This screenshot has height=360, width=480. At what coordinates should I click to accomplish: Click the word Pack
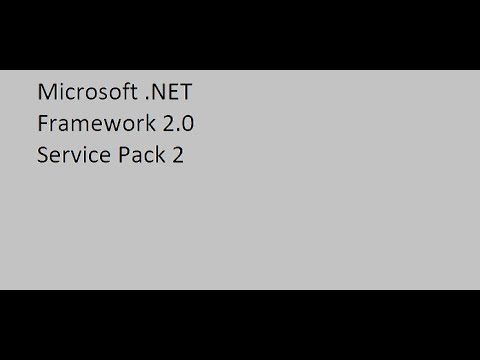click(x=142, y=155)
